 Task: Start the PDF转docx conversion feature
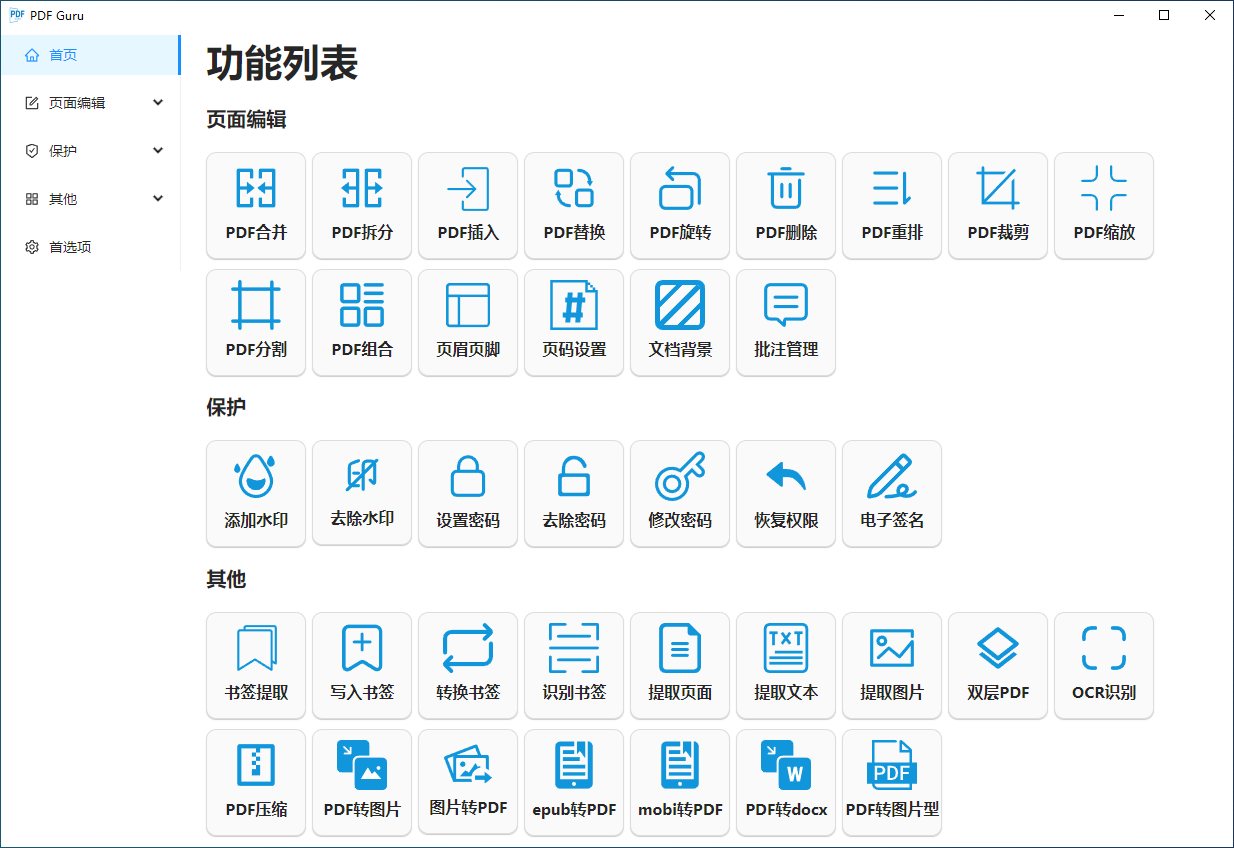pos(785,782)
